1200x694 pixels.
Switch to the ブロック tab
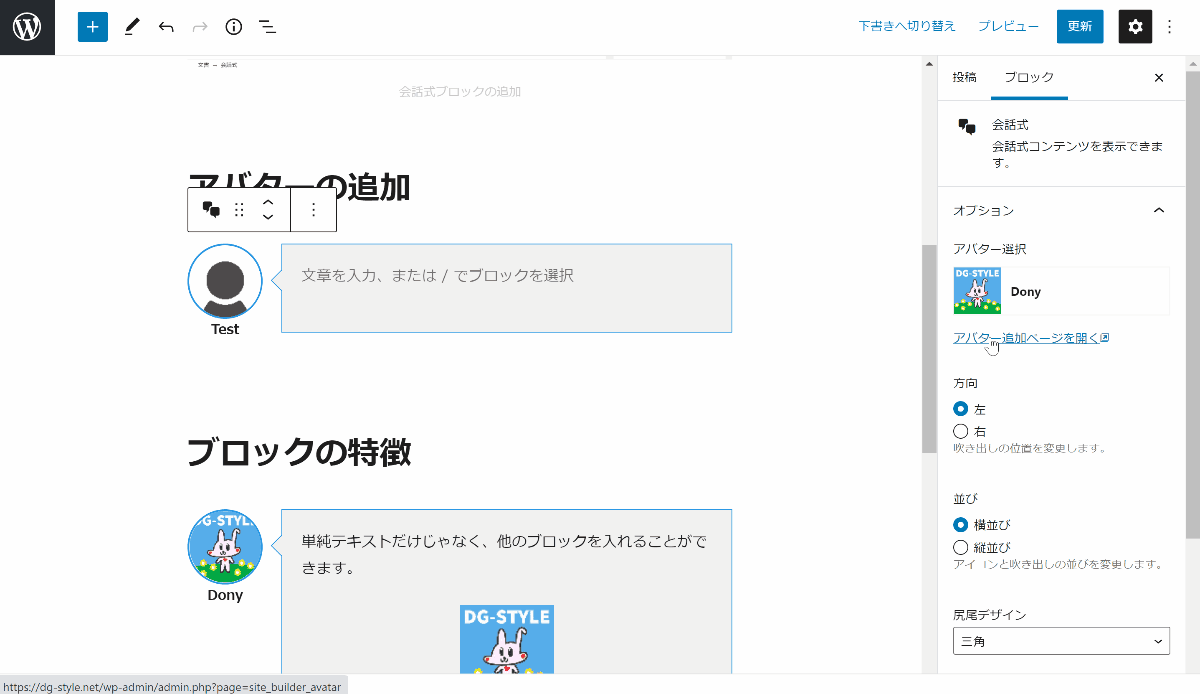click(x=1029, y=77)
